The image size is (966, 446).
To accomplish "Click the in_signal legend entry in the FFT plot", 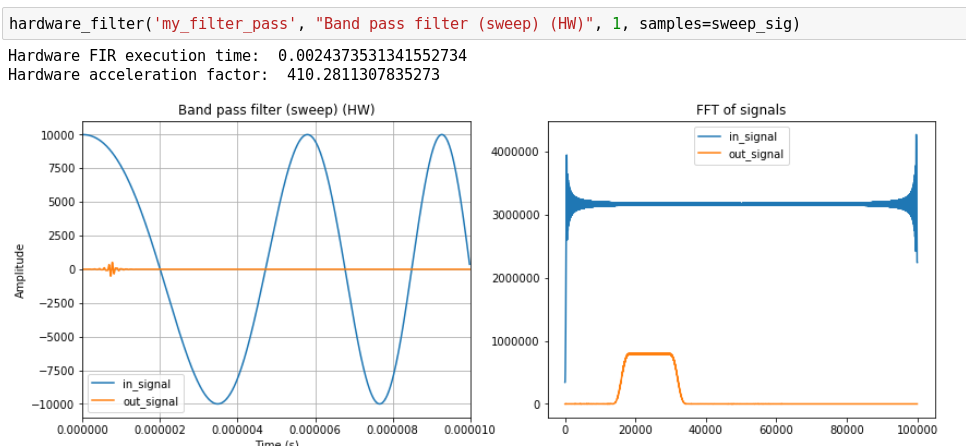I will pos(740,136).
